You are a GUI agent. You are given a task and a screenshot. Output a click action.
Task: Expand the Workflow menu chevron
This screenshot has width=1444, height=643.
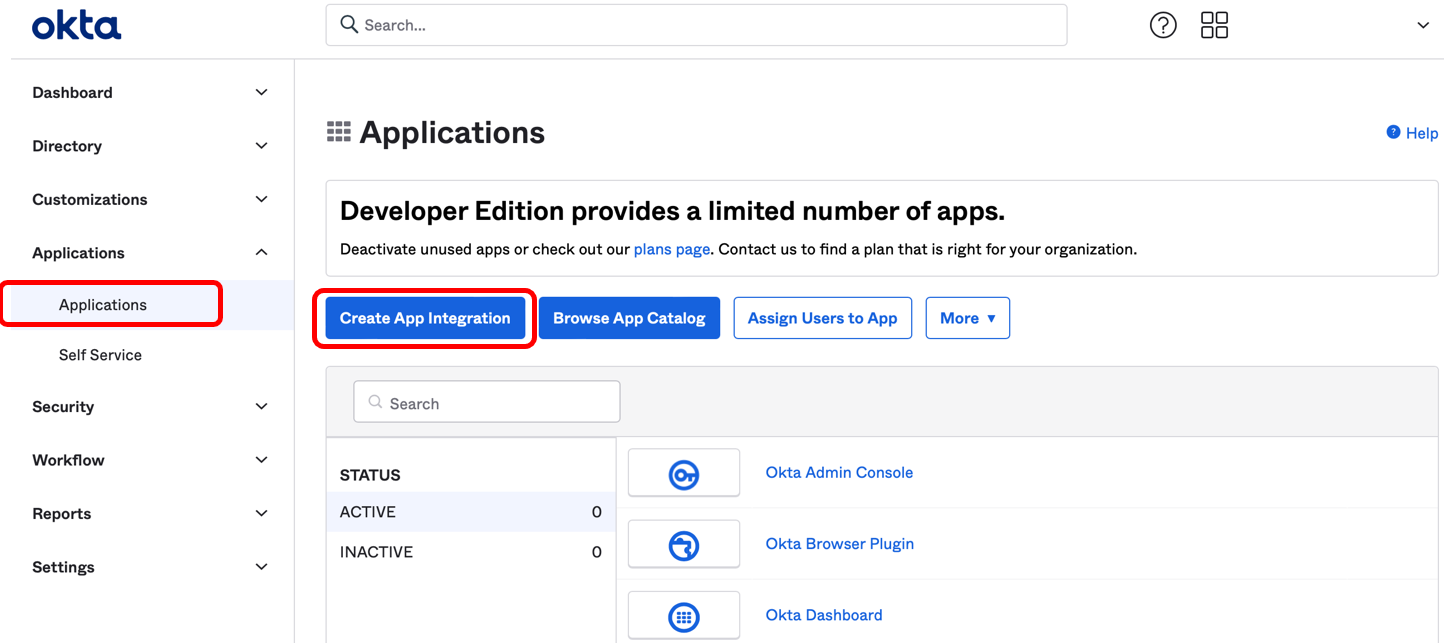pos(261,460)
